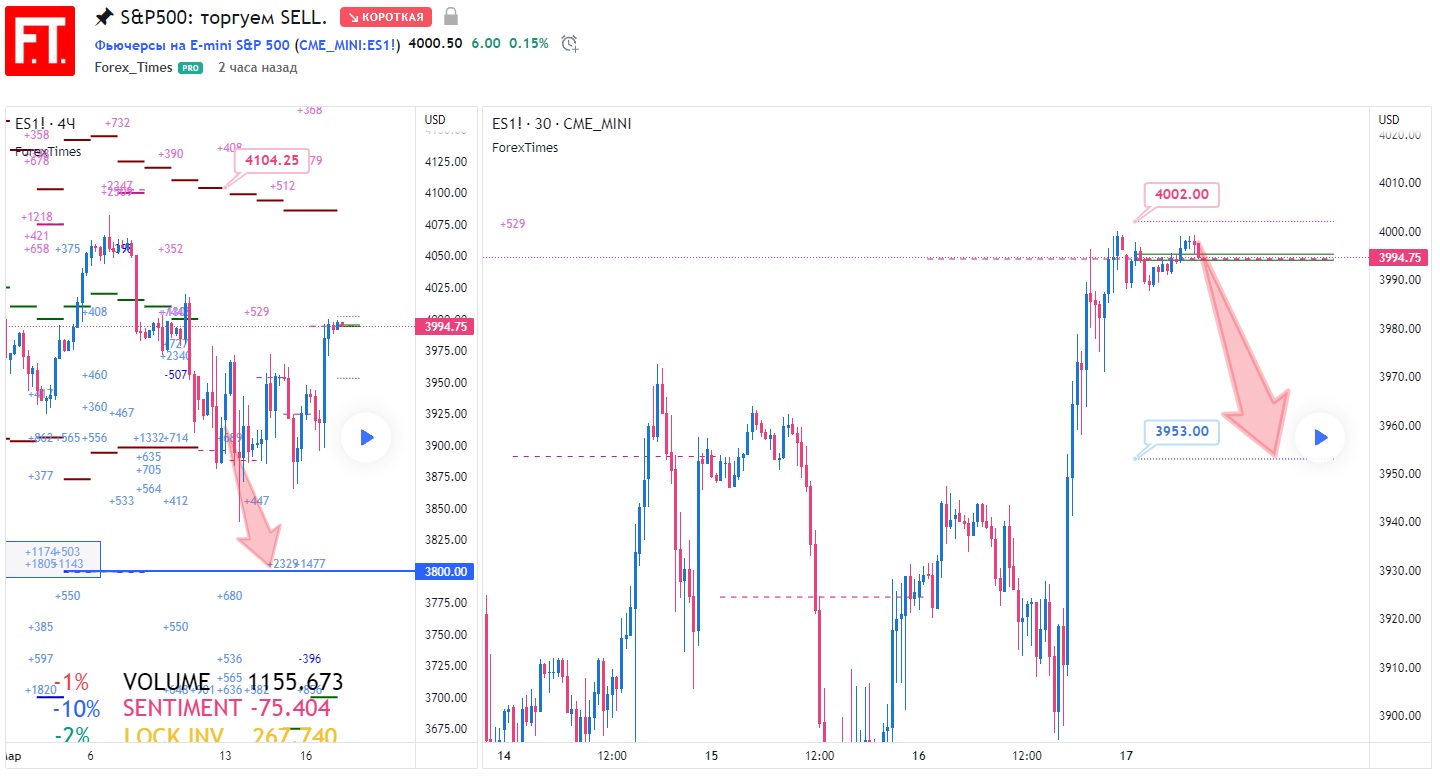This screenshot has height=777, width=1440.
Task: Click the 3994.75 price tag on right axis
Action: pyautogui.click(x=1399, y=257)
